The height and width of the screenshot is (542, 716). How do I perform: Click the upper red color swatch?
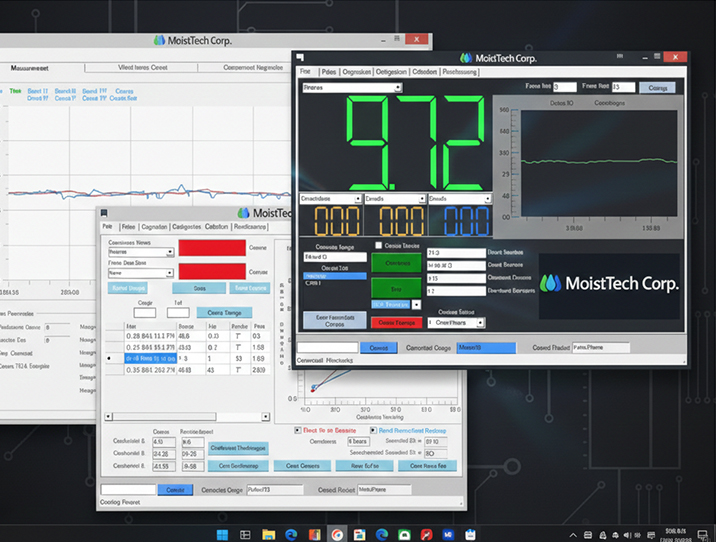pyautogui.click(x=212, y=248)
